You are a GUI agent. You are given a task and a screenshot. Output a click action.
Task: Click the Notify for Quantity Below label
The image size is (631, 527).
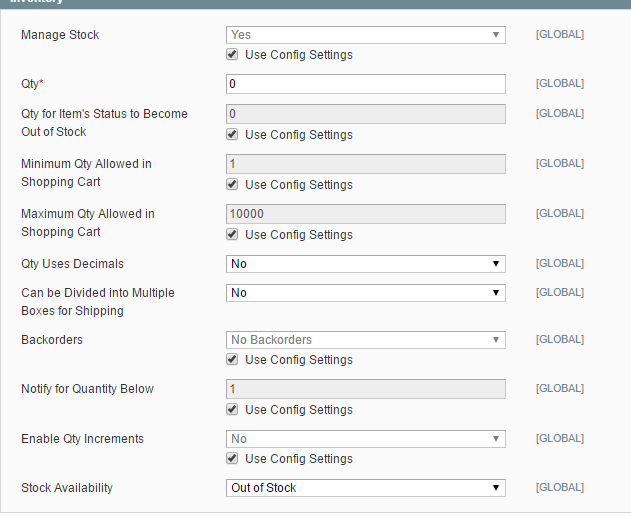(87, 389)
